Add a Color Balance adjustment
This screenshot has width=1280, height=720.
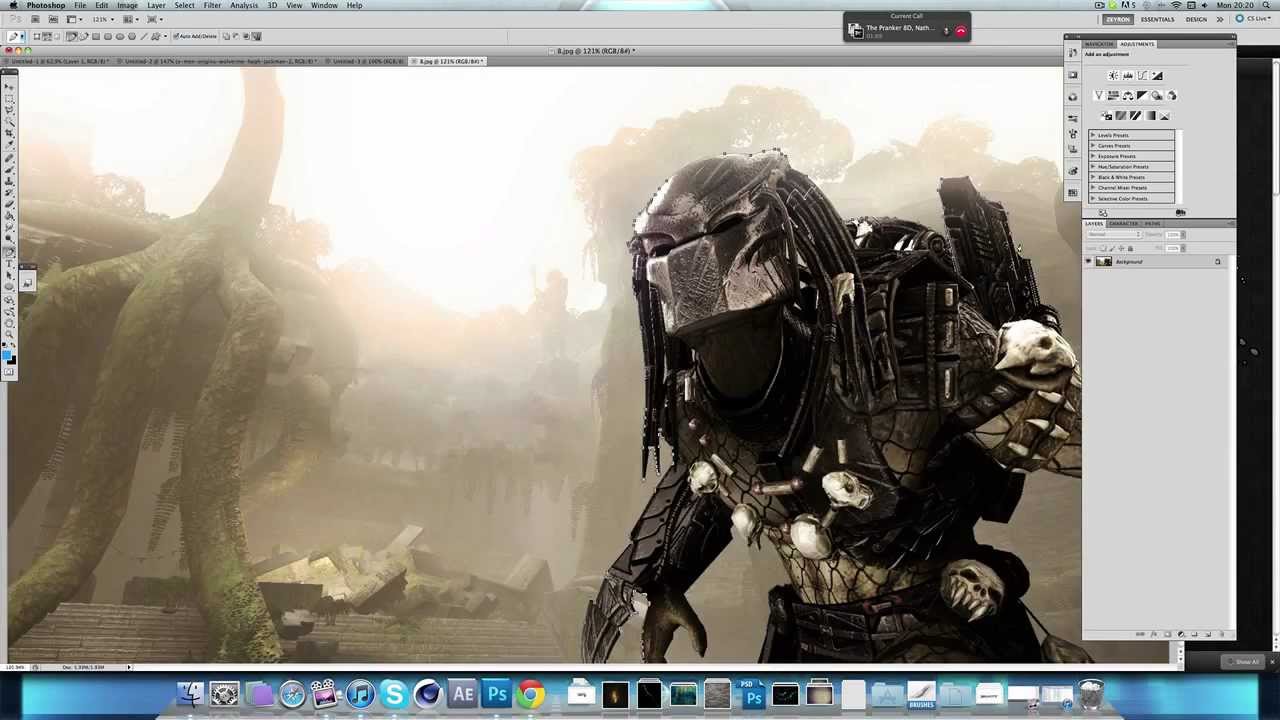tap(1128, 96)
